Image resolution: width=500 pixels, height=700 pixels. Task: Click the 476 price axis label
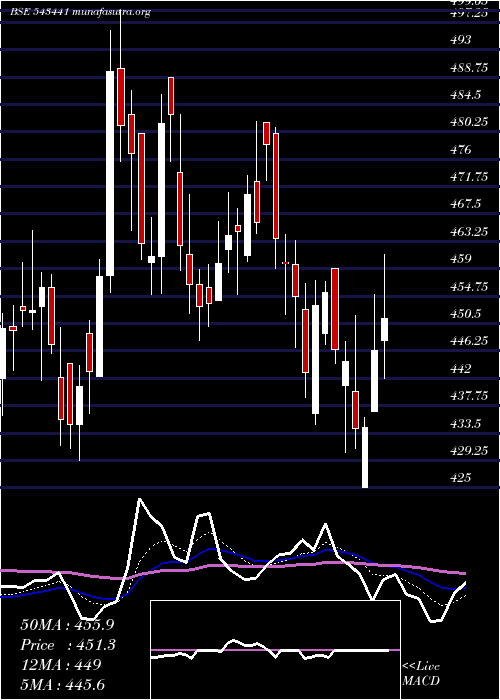[461, 150]
